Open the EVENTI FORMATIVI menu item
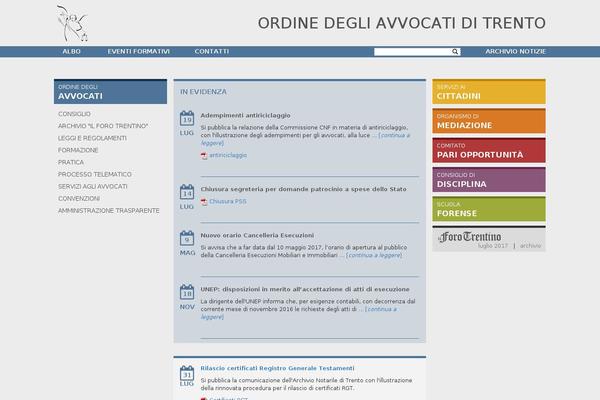600x400 pixels. pos(139,51)
